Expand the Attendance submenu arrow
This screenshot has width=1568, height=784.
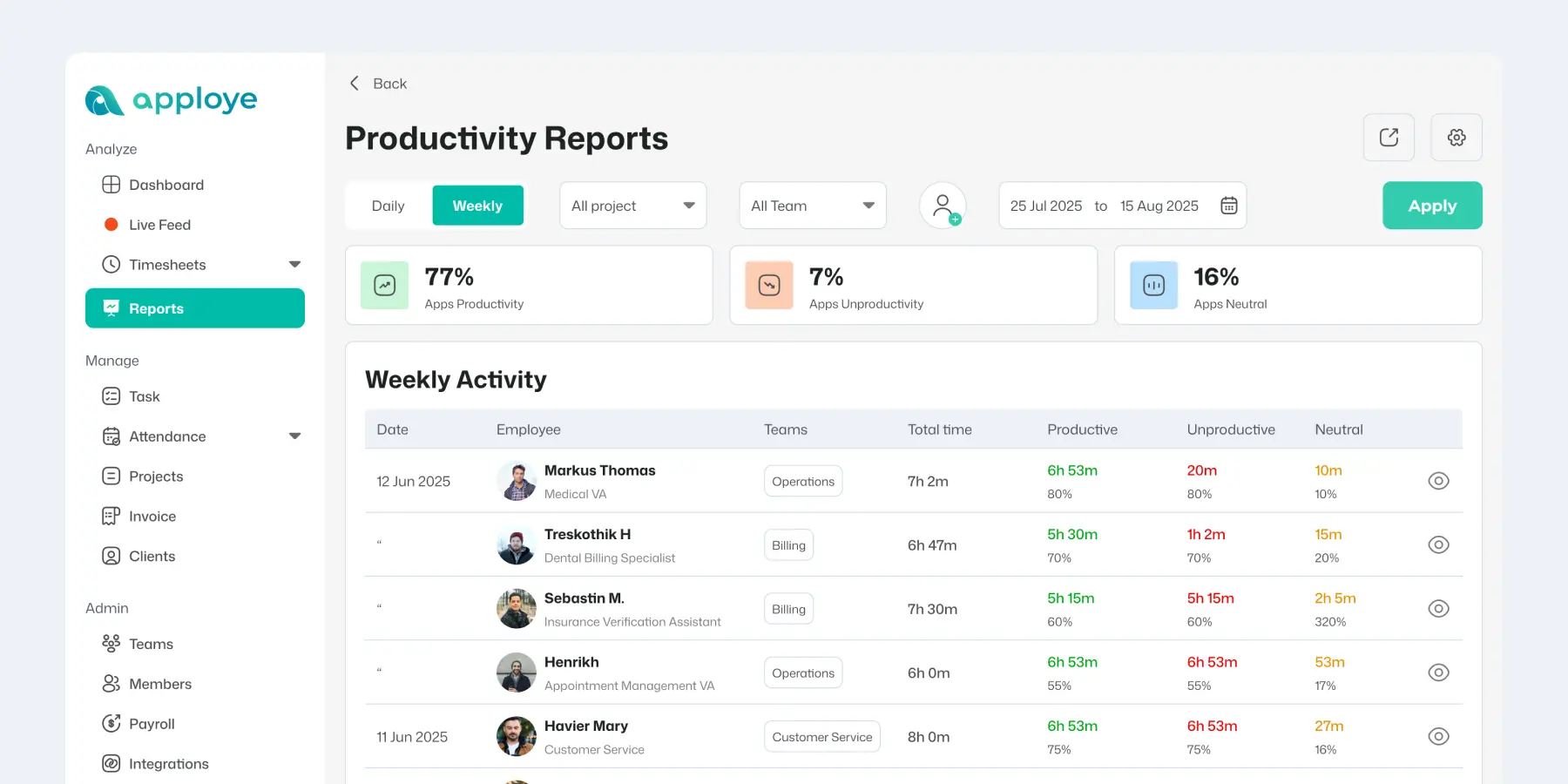[x=294, y=436]
